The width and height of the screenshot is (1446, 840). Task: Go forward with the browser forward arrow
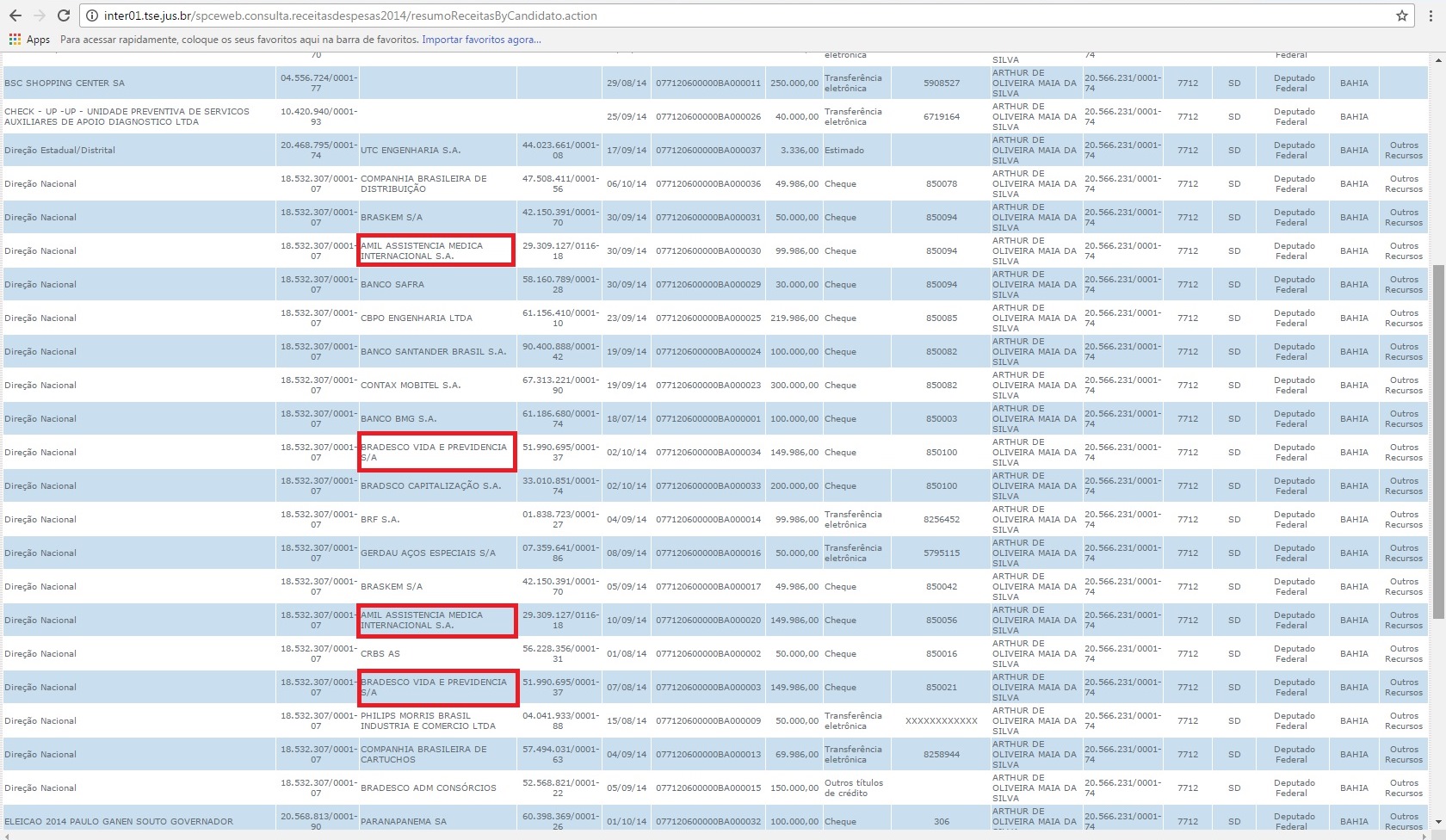pyautogui.click(x=40, y=15)
